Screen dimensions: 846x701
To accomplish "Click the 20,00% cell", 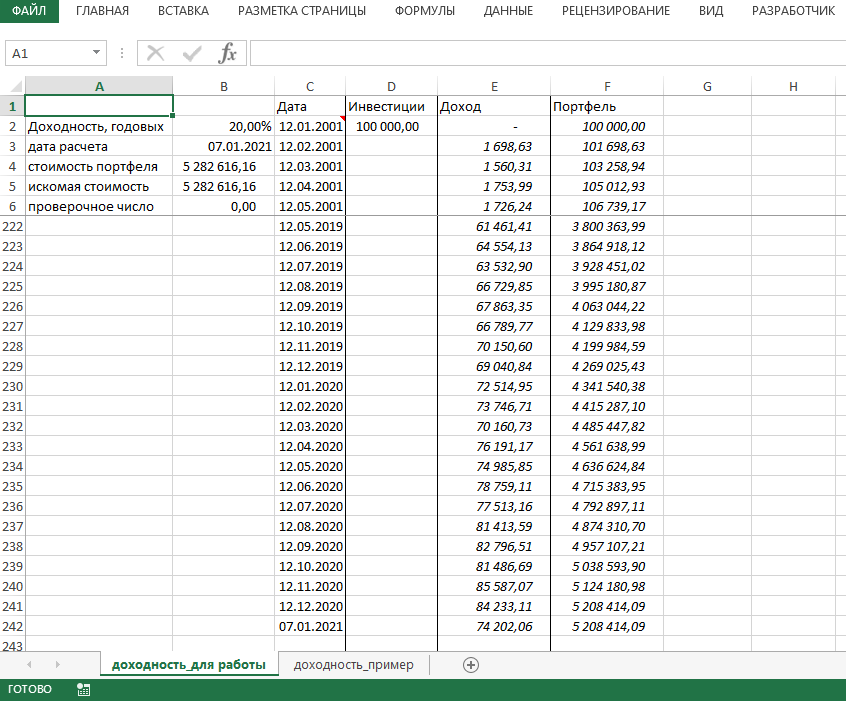I will (x=224, y=126).
